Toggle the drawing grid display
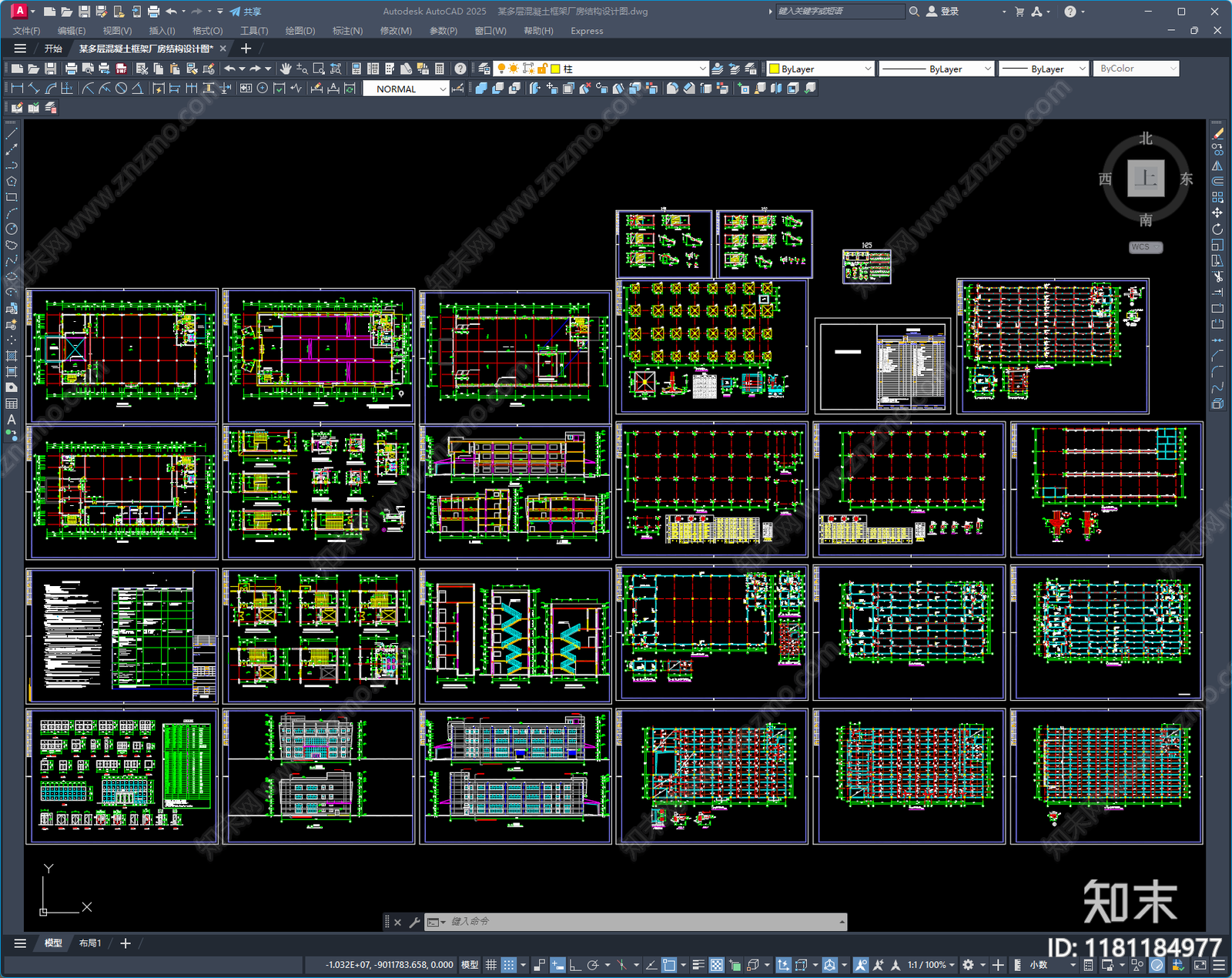 490,965
